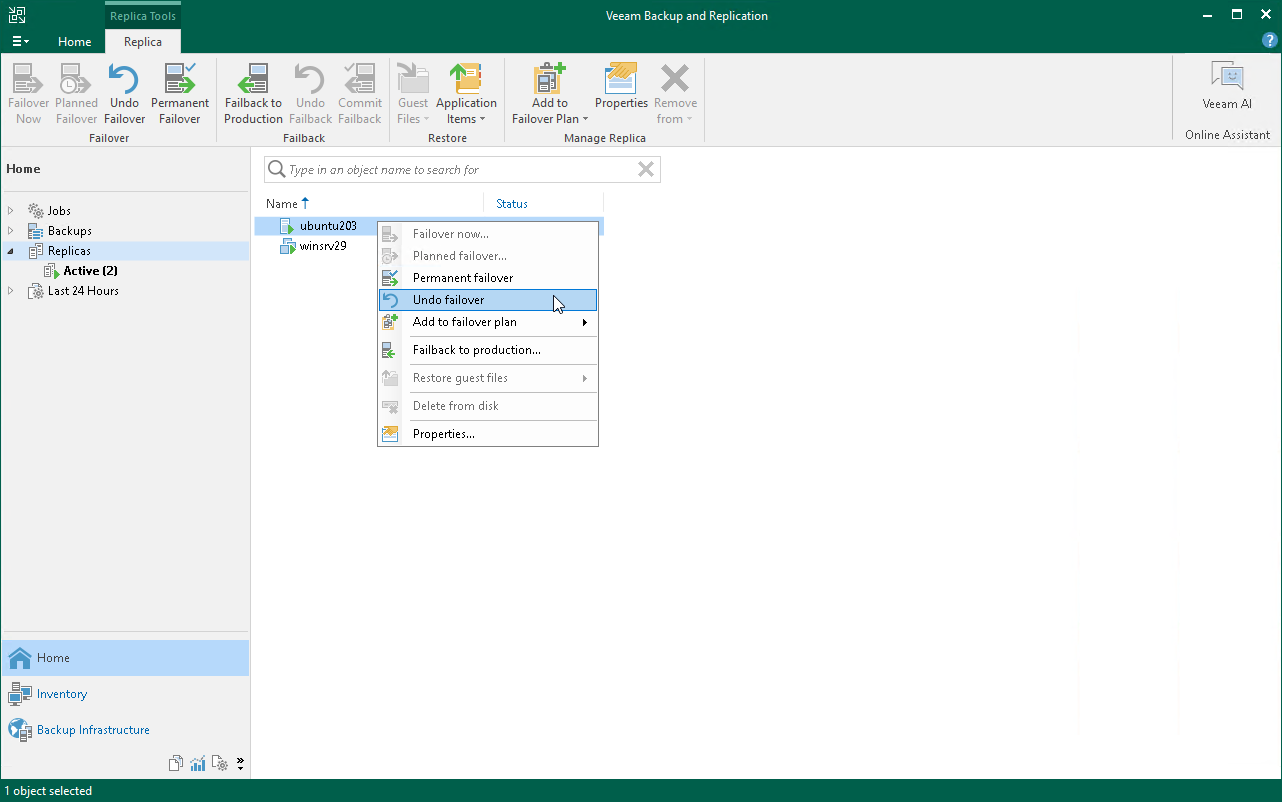Choose Properties... in context menu

(488, 434)
